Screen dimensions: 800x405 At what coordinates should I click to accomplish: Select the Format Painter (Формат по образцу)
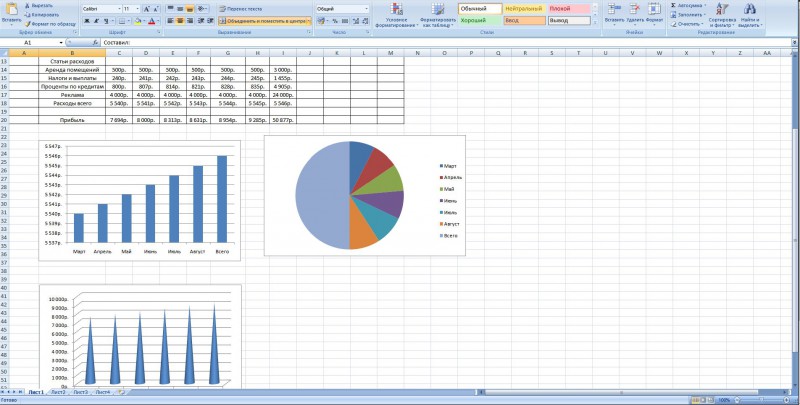[x=50, y=24]
